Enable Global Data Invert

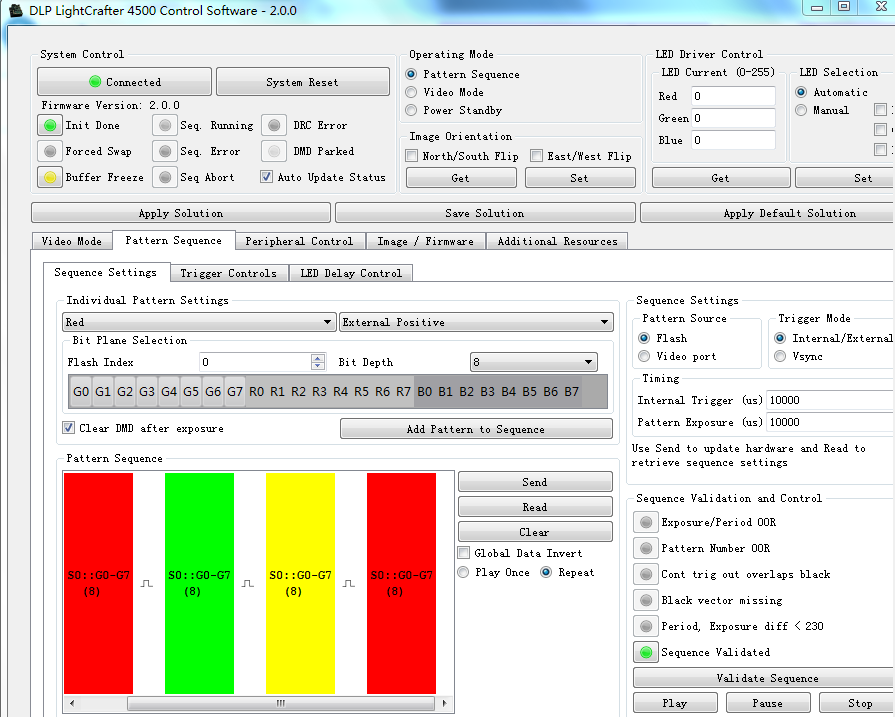(x=463, y=553)
